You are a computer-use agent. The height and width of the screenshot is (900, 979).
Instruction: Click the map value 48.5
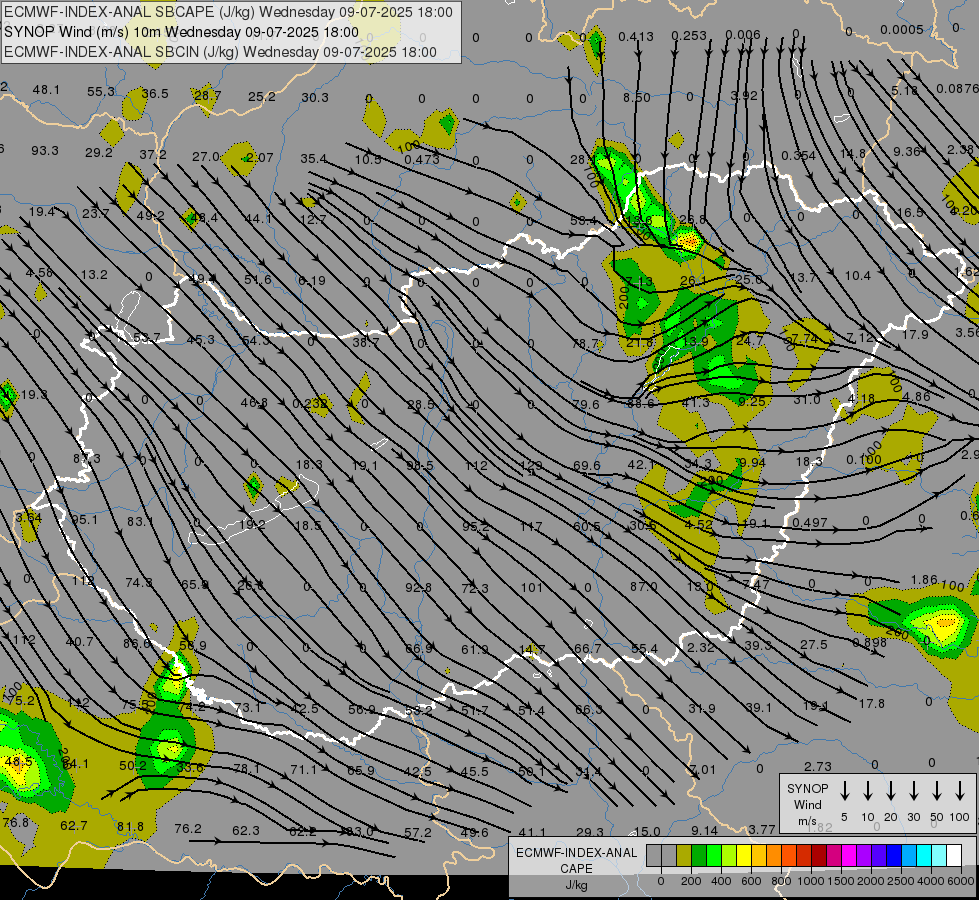click(18, 762)
